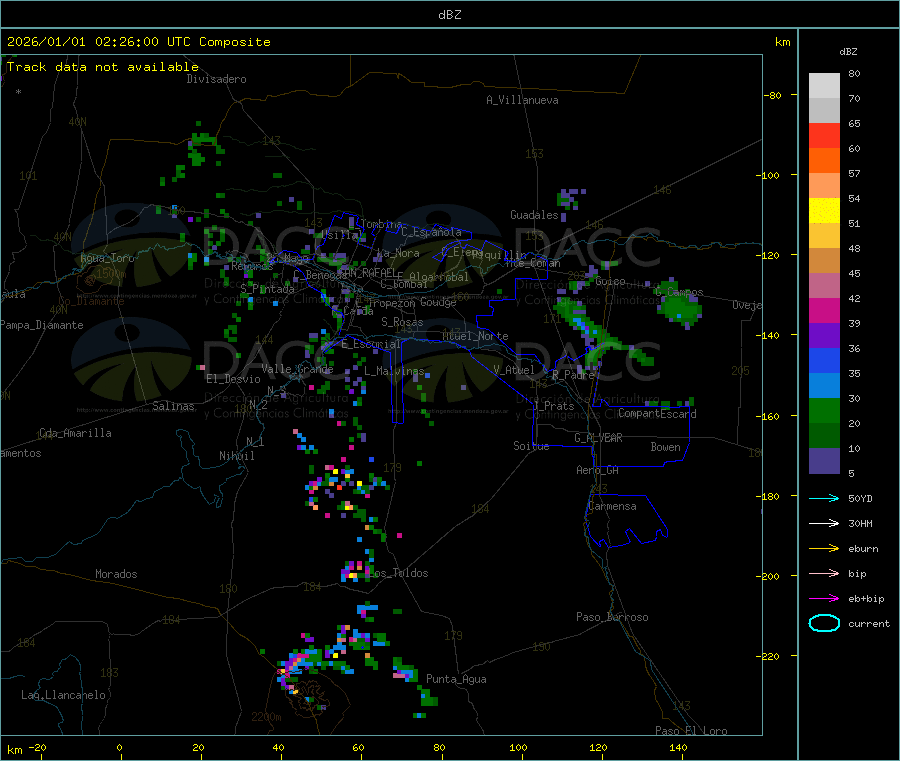Click the Carmensa map label
Image resolution: width=900 pixels, height=761 pixels.
click(612, 506)
